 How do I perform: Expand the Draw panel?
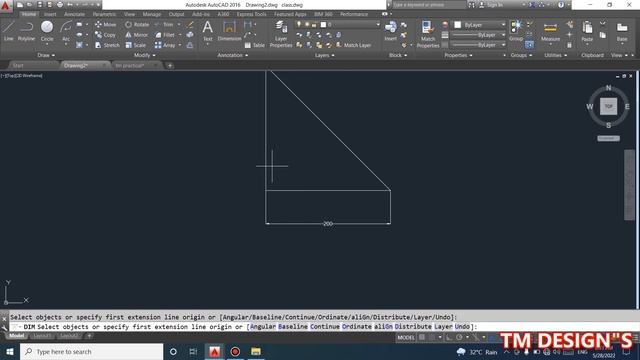46,55
